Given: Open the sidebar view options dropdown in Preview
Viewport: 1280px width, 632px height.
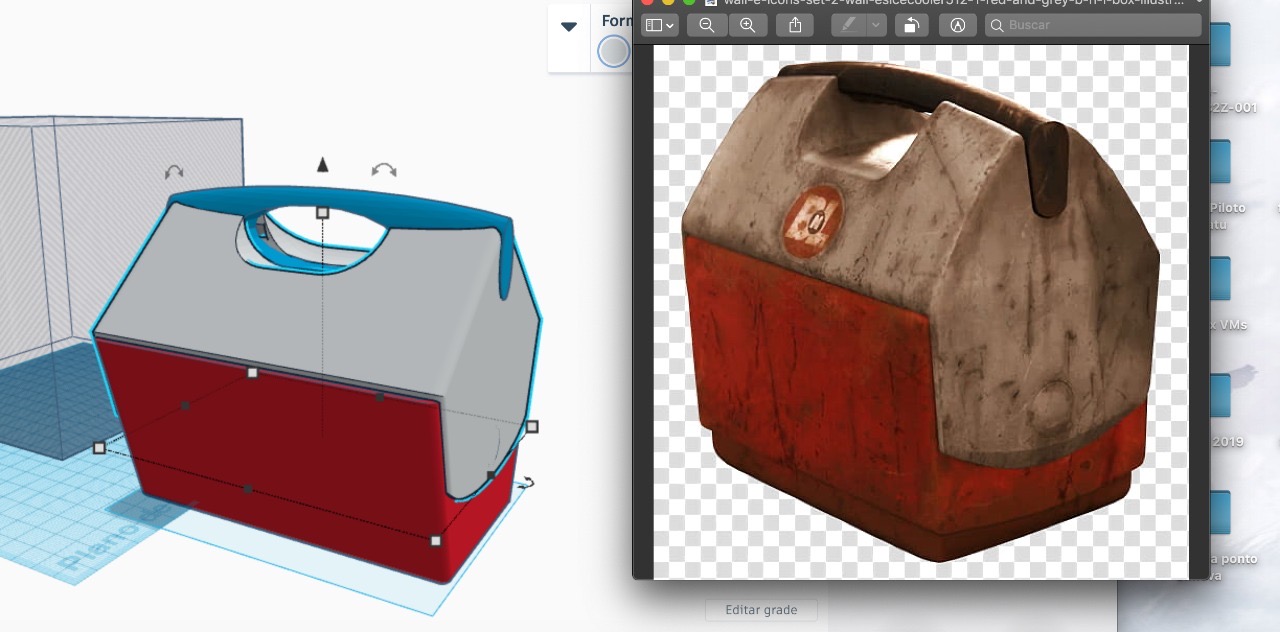Looking at the screenshot, I should point(660,25).
